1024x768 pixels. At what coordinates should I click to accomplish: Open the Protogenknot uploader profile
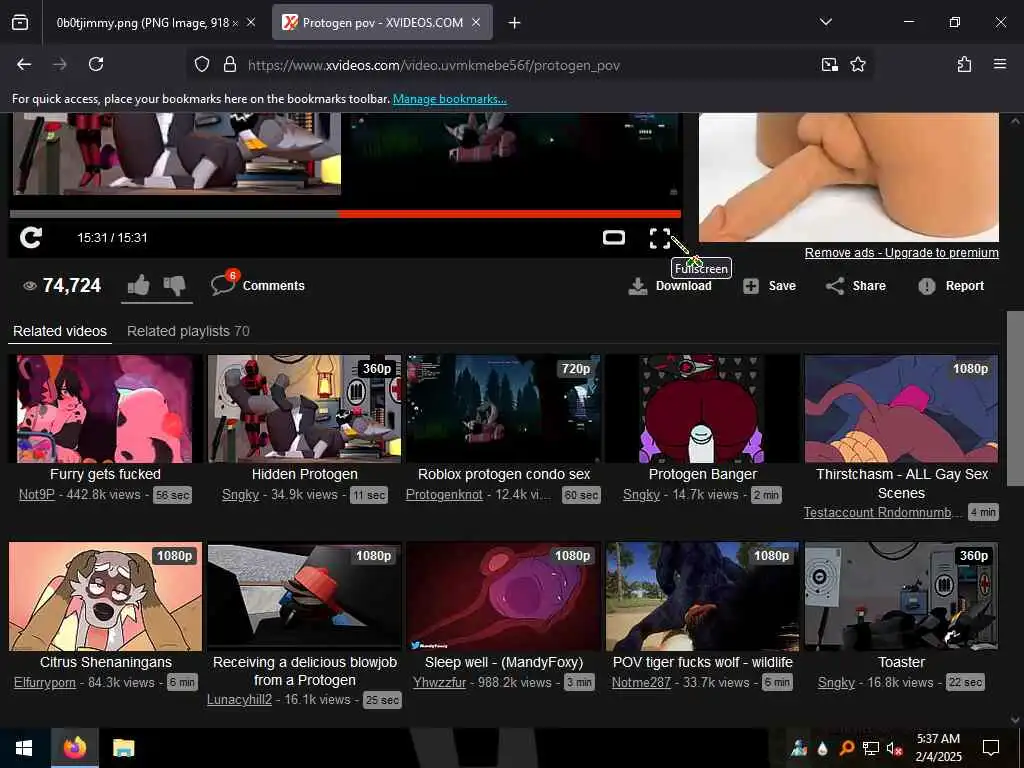point(444,494)
